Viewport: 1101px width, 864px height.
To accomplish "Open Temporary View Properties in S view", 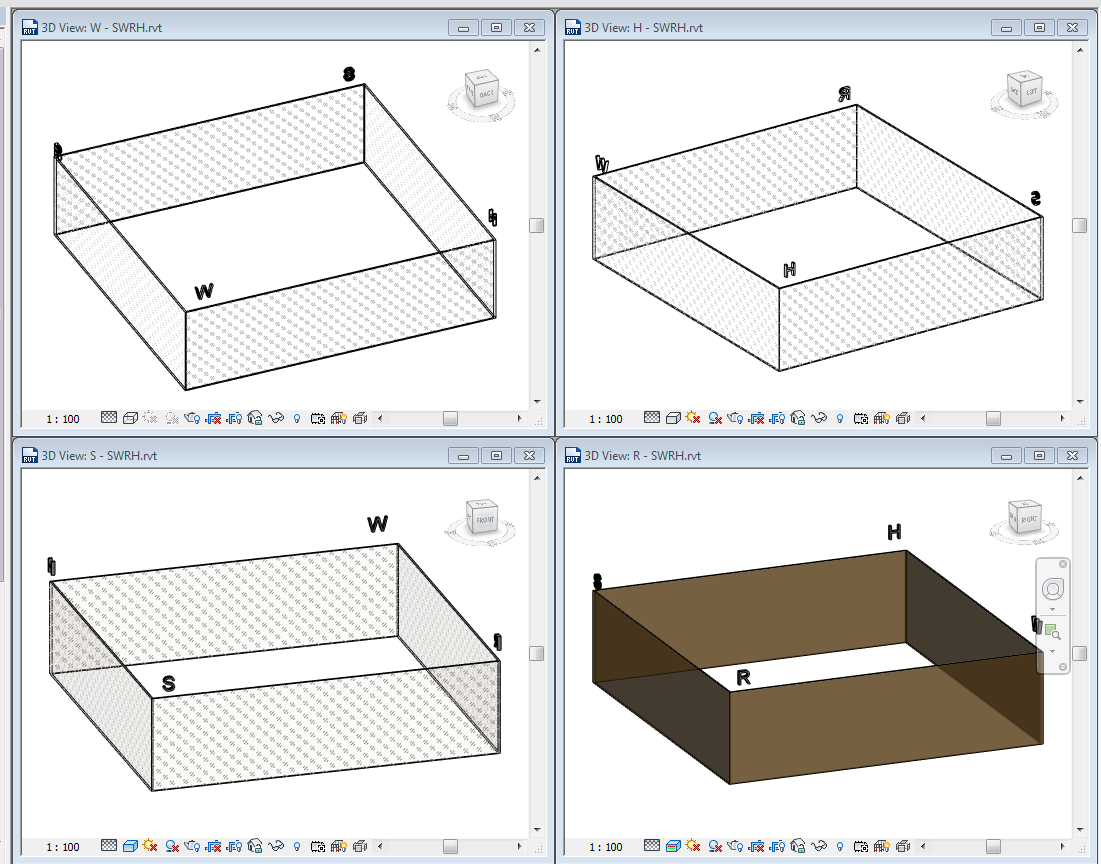I will 317,846.
